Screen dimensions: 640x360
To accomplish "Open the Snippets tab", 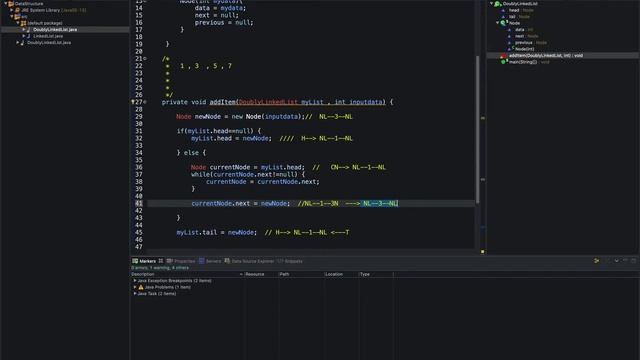I will click(290, 261).
